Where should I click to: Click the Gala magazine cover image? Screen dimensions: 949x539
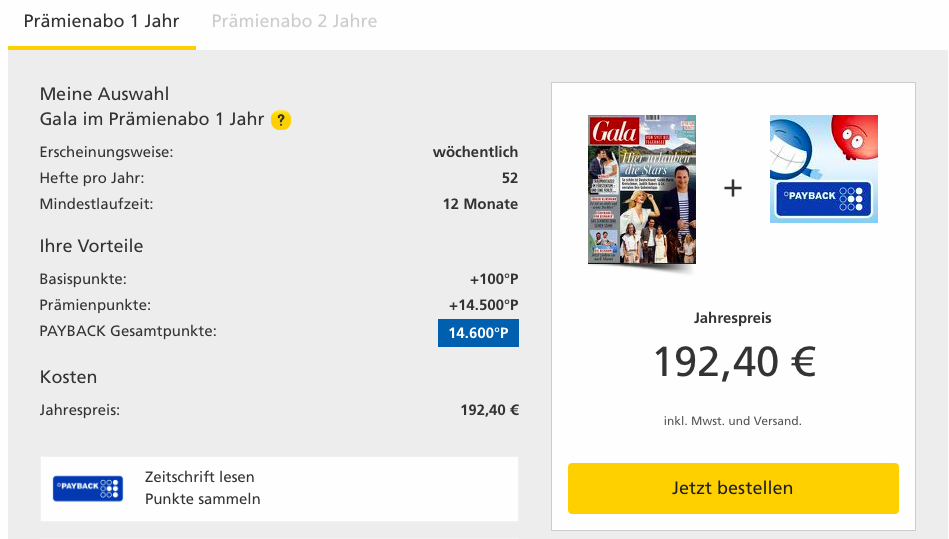[x=642, y=189]
